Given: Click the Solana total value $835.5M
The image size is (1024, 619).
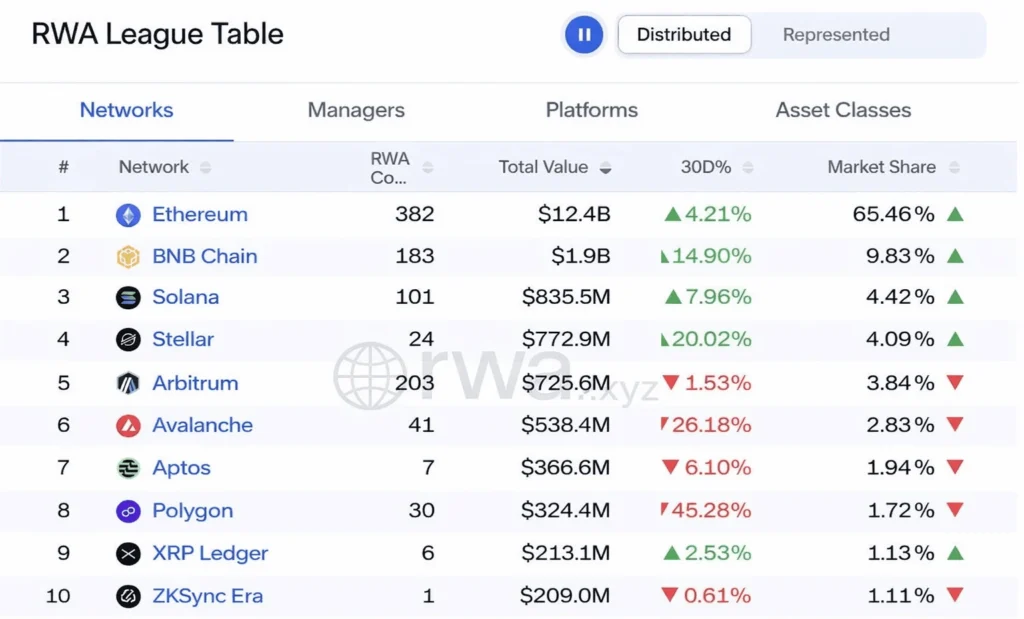Looking at the screenshot, I should click(x=566, y=297).
